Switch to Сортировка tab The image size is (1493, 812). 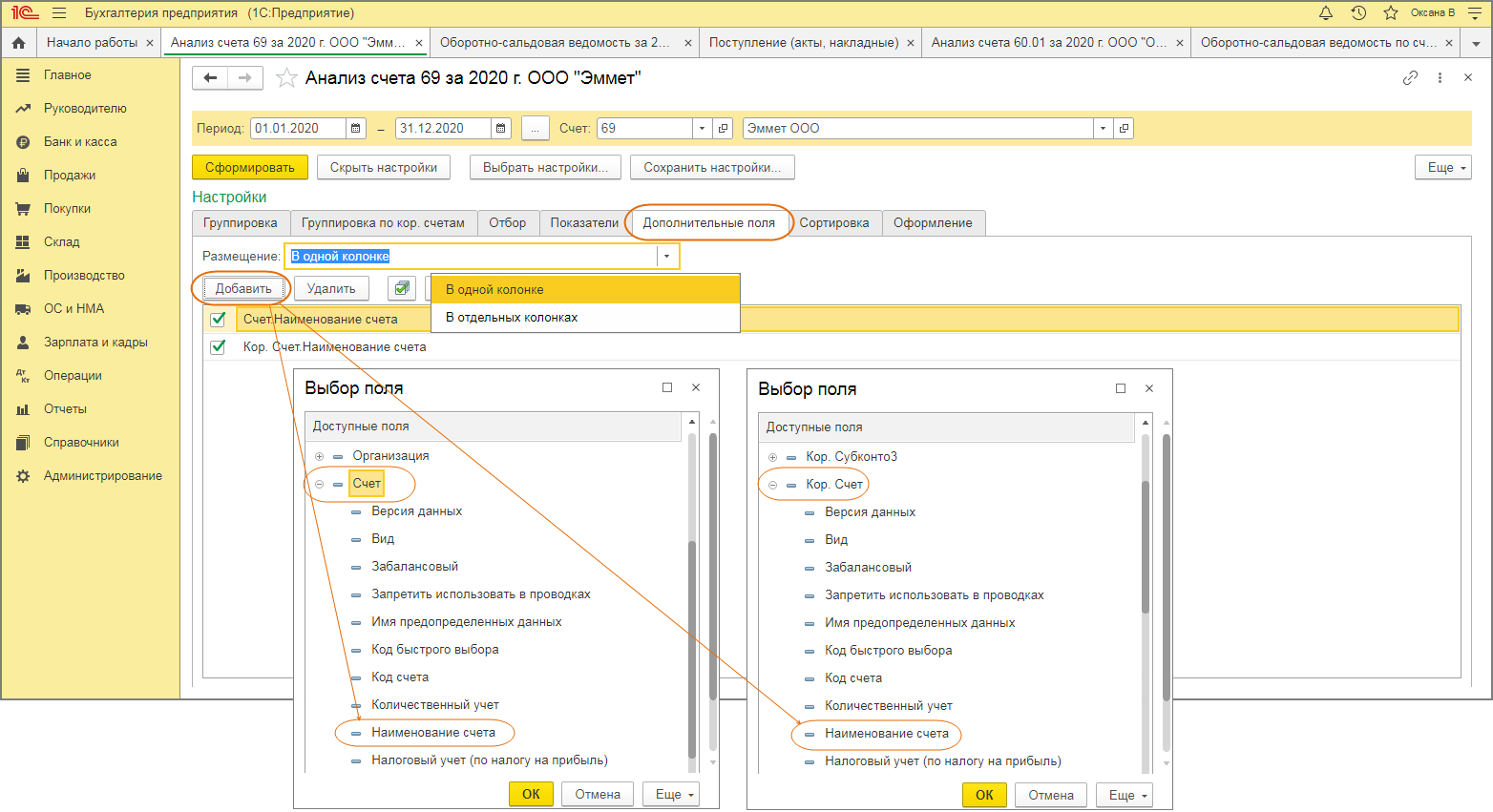point(834,223)
